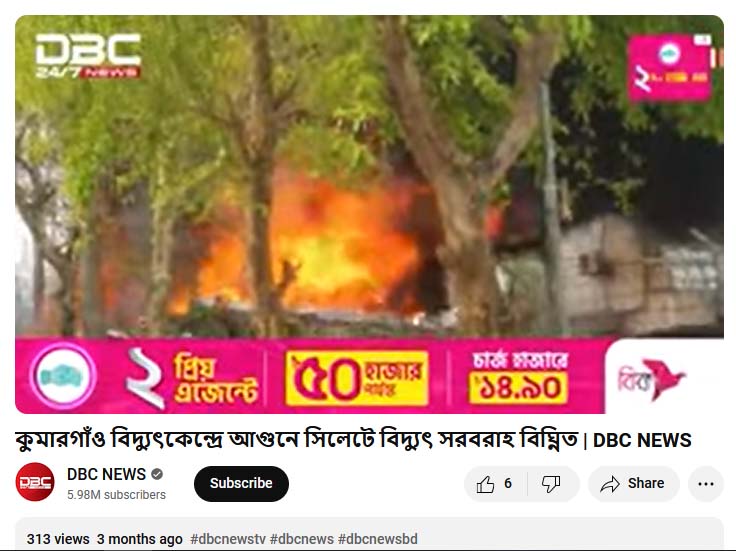The width and height of the screenshot is (736, 551).
Task: Click the small pink ad overlay in video corner
Action: 669,68
